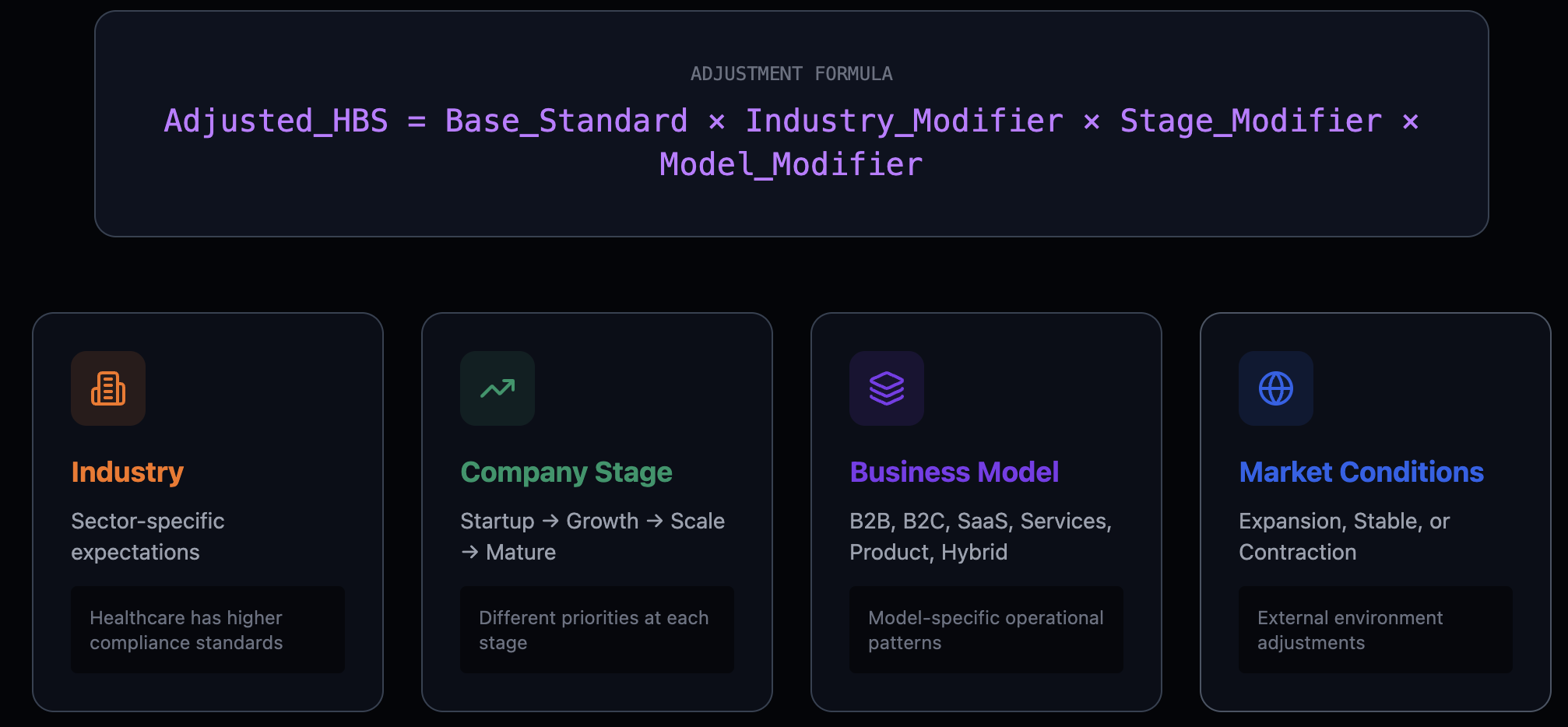Viewport: 1568px width, 727px height.
Task: Click the Business Model heading
Action: (954, 472)
